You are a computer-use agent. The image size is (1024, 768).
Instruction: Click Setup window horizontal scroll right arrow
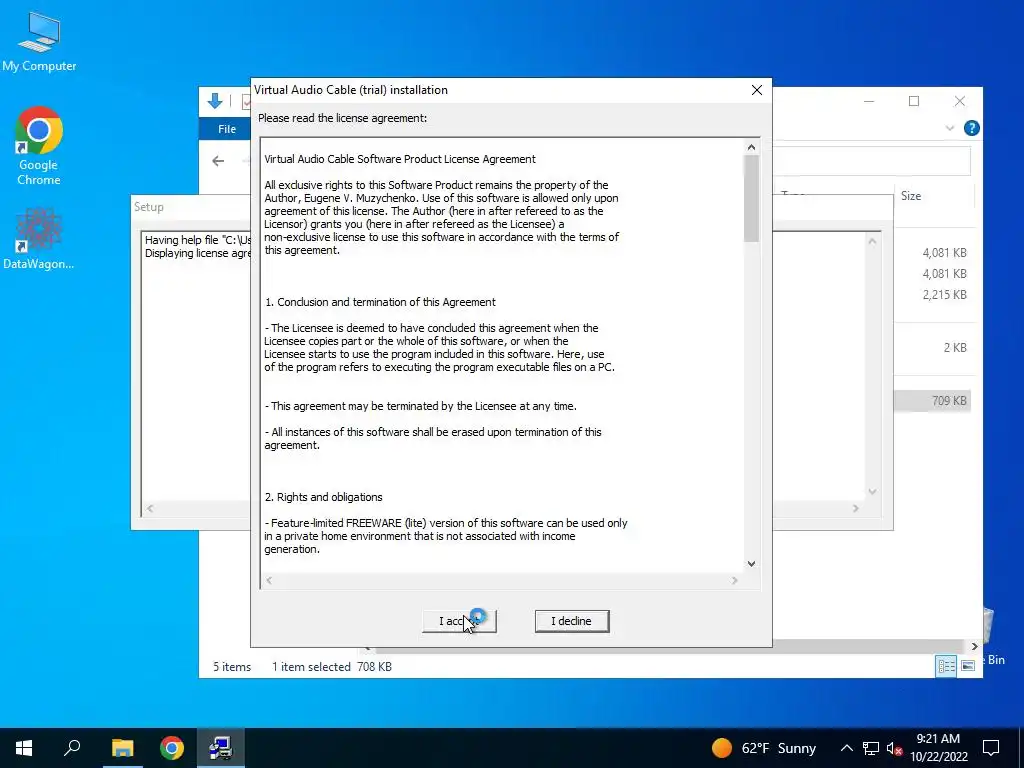click(x=856, y=508)
